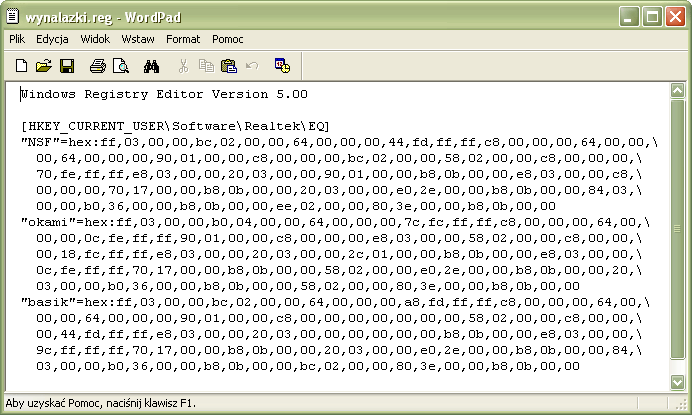Click the WordPad document icon in the title bar

[x=12, y=16]
